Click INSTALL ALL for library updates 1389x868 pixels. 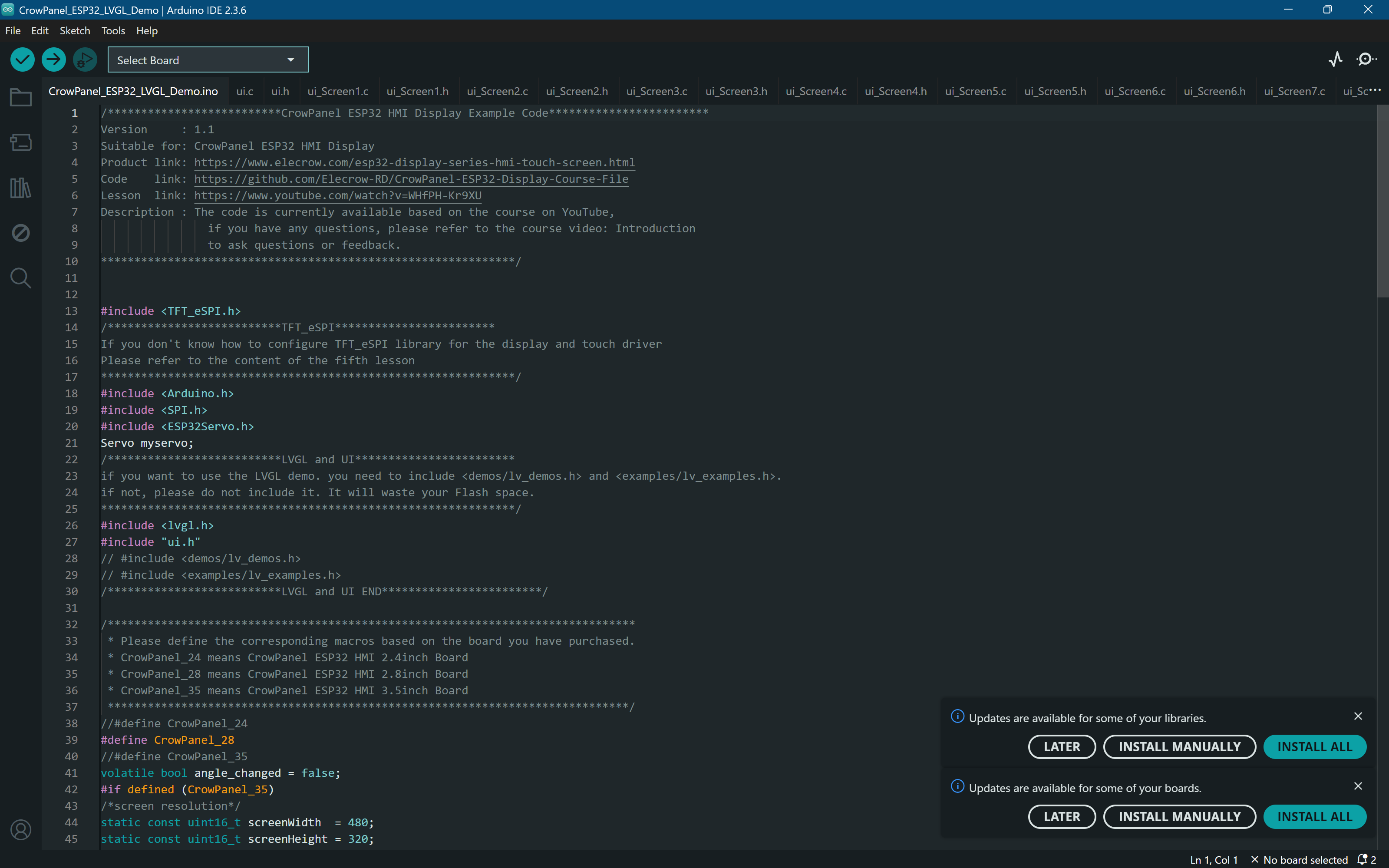(1314, 747)
